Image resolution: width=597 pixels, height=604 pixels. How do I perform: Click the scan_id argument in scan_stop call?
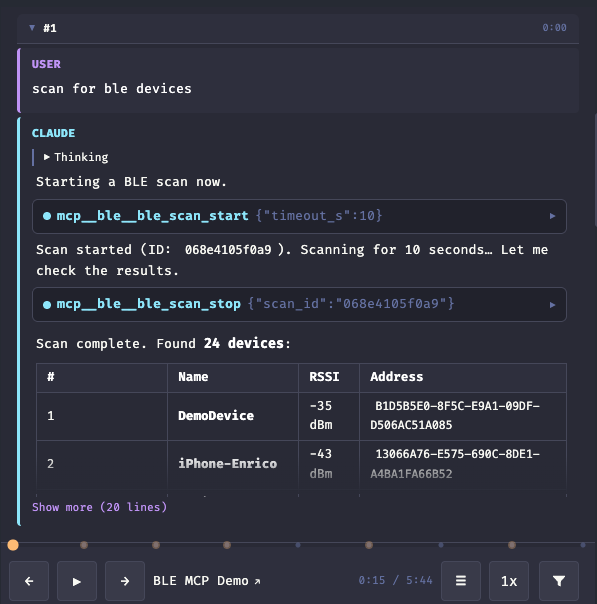[351, 304]
